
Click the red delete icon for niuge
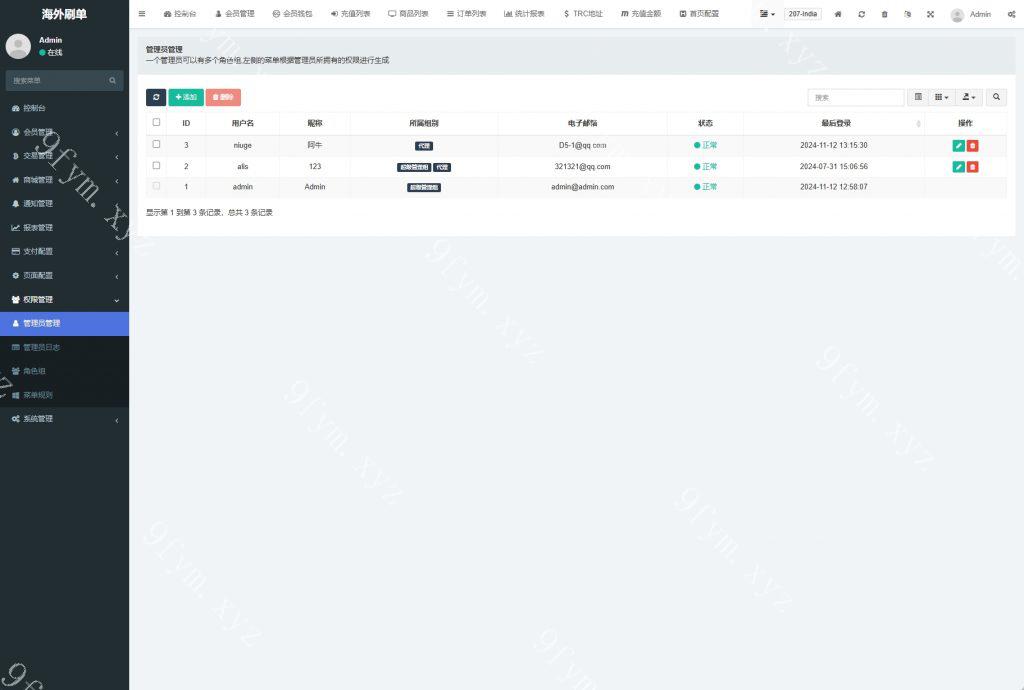pyautogui.click(x=972, y=146)
